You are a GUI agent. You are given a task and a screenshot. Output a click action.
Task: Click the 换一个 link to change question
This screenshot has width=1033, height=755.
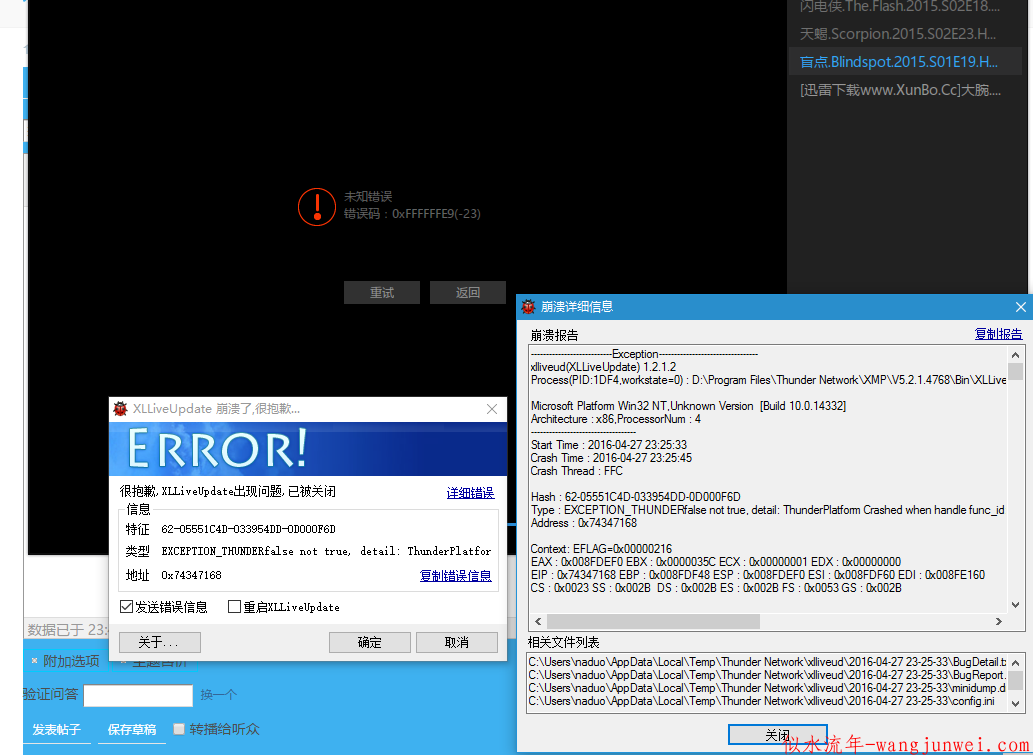click(219, 695)
